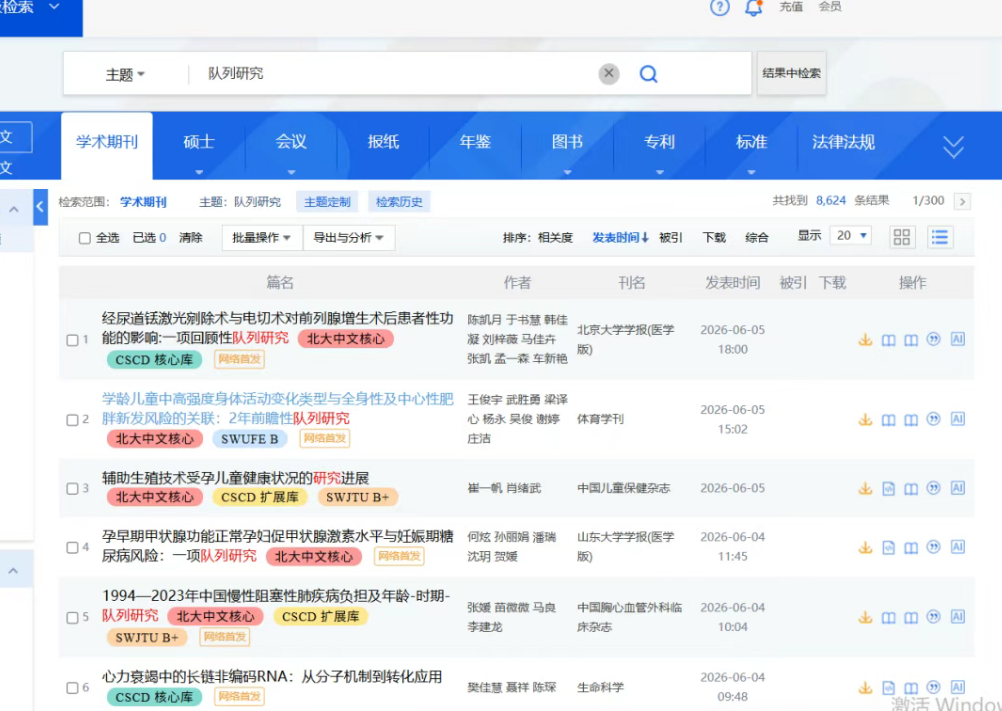Image resolution: width=1002 pixels, height=711 pixels.
Task: Switch to the 法律法规 tab
Action: click(843, 142)
